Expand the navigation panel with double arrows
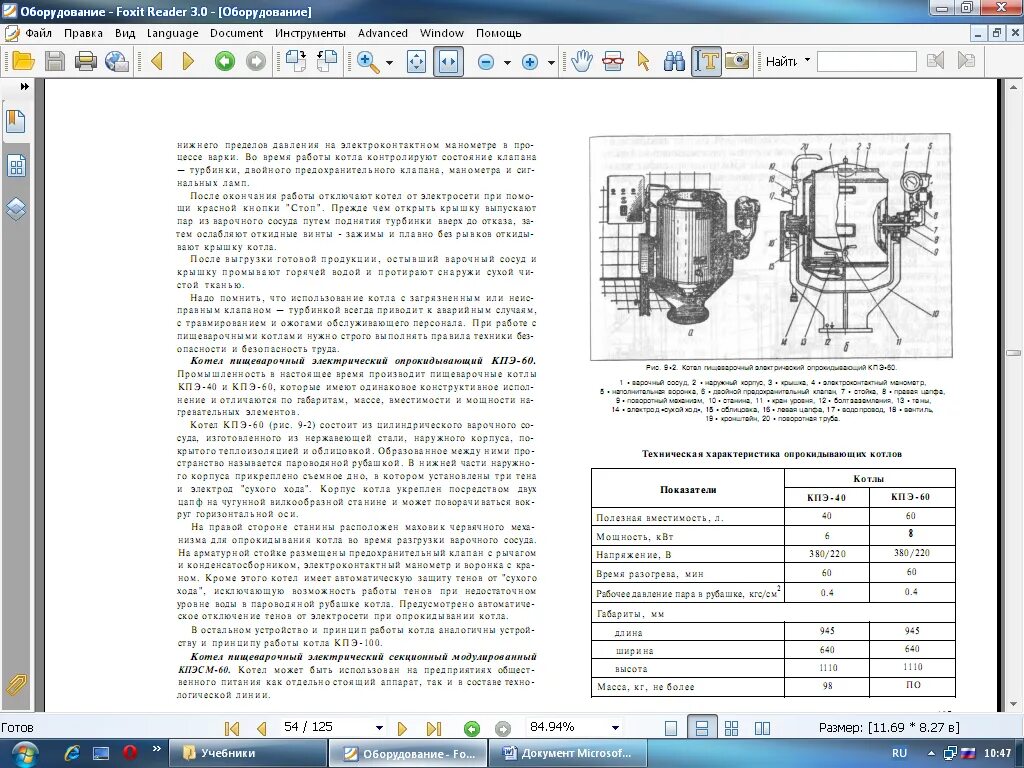Screen dimensions: 1024x768 [x=25, y=86]
